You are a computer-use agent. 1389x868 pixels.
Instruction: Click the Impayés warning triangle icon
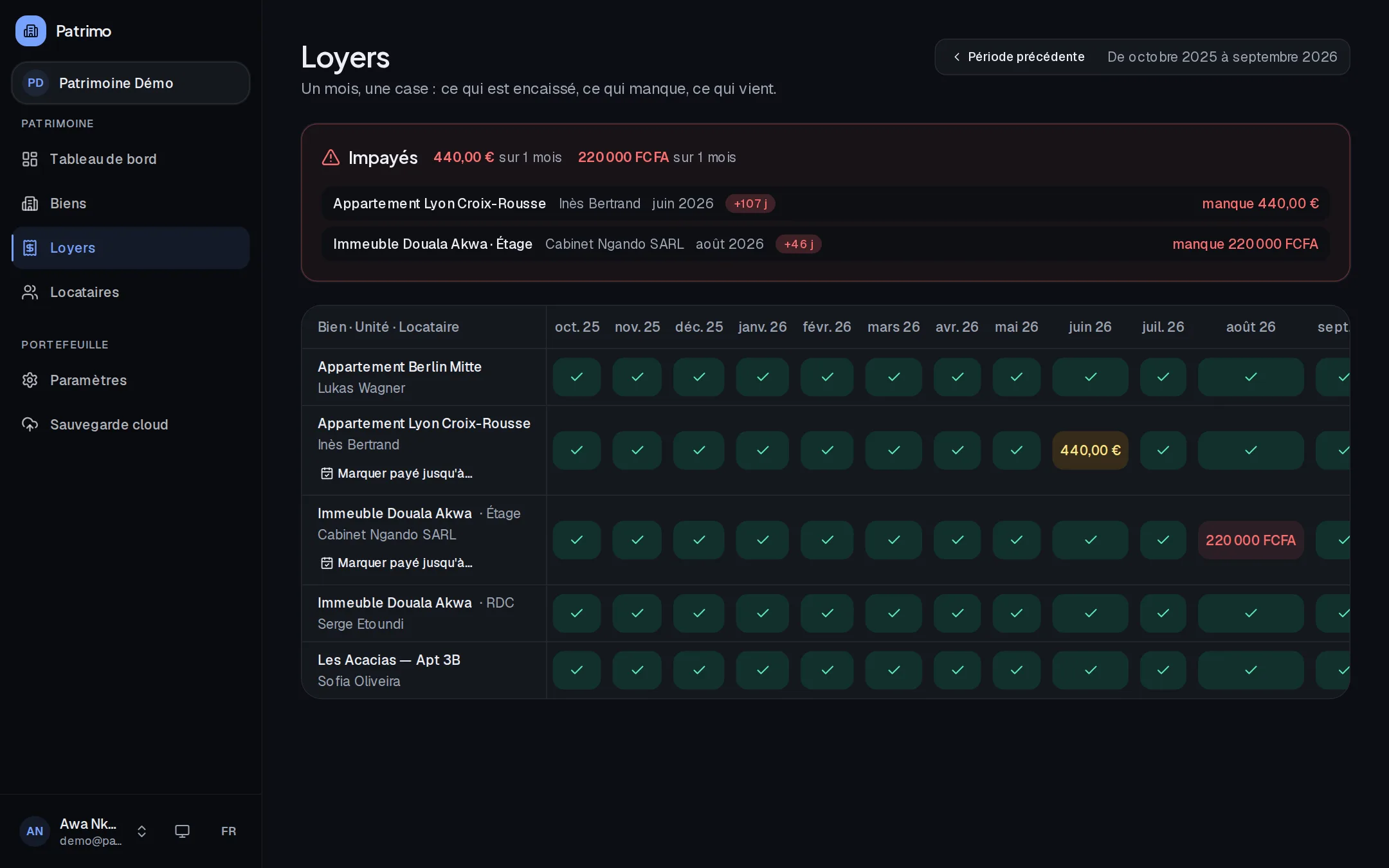[331, 157]
